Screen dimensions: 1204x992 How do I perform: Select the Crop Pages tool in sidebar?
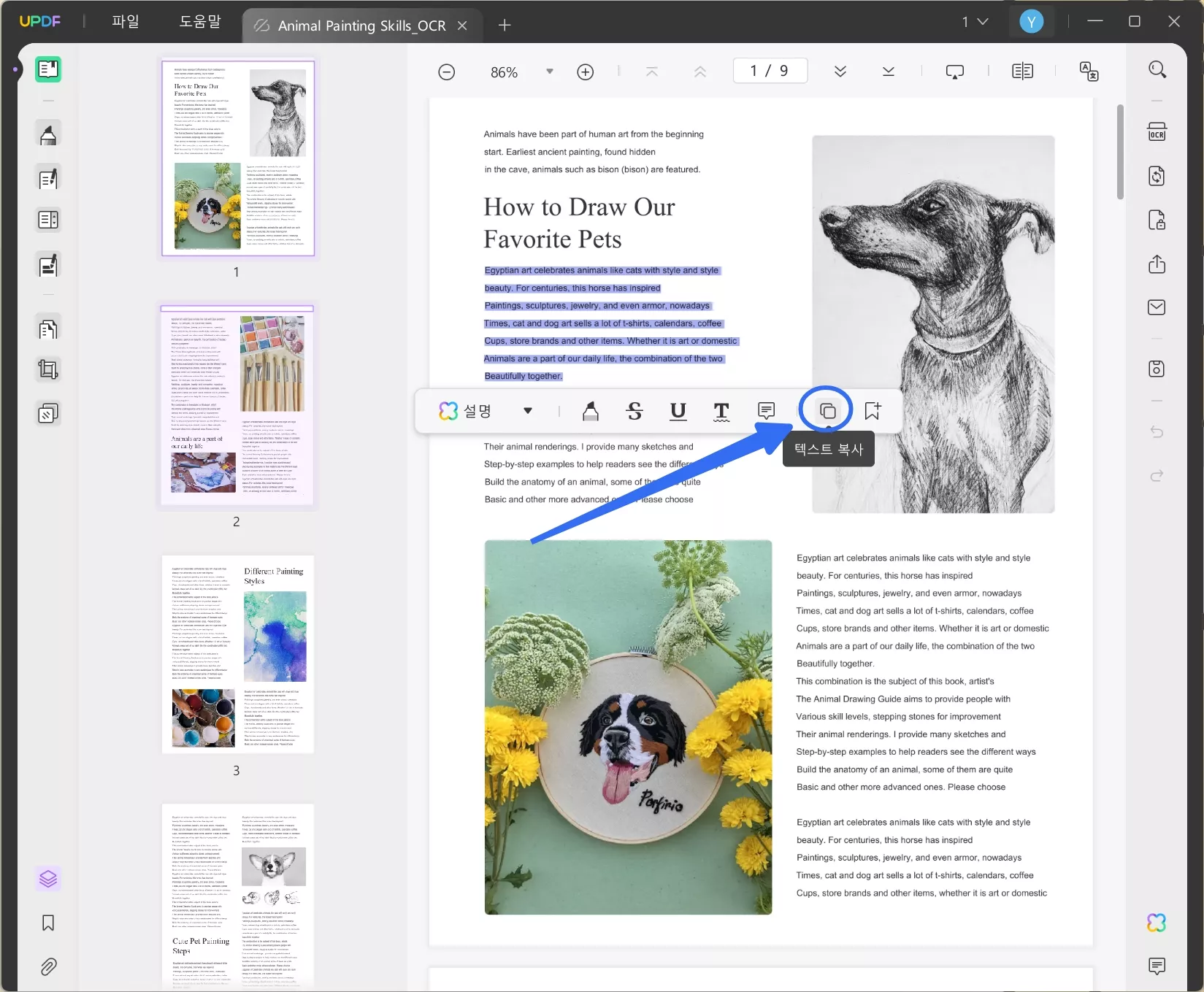coord(48,369)
